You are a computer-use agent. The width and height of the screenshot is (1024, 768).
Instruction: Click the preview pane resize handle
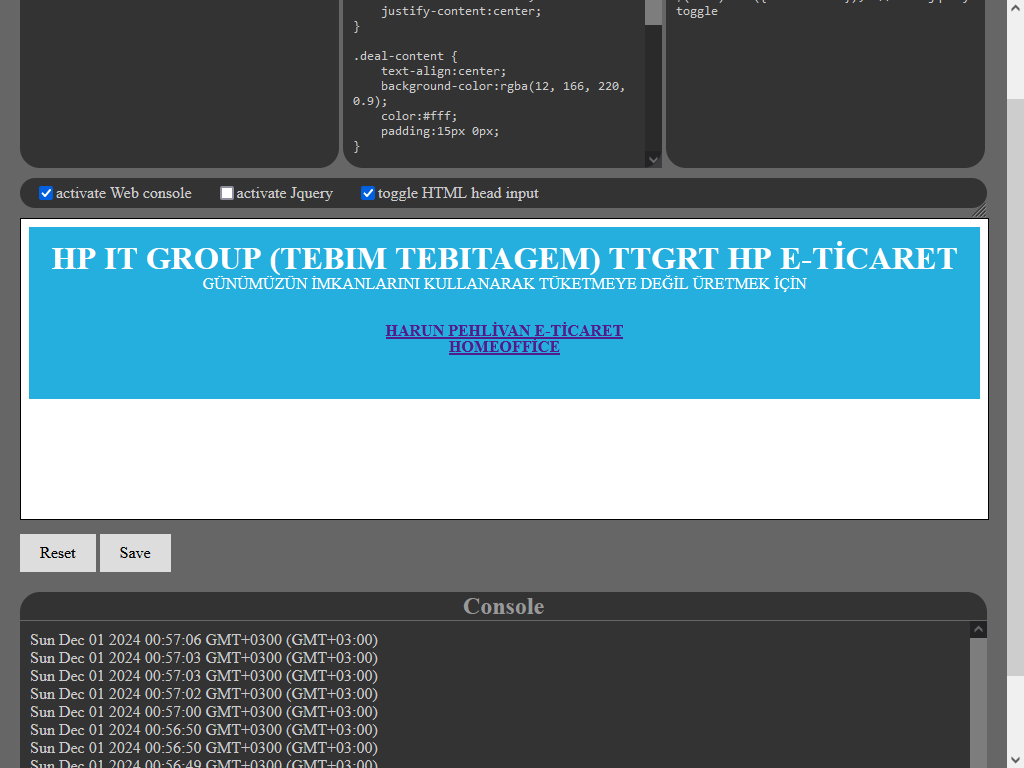click(979, 210)
